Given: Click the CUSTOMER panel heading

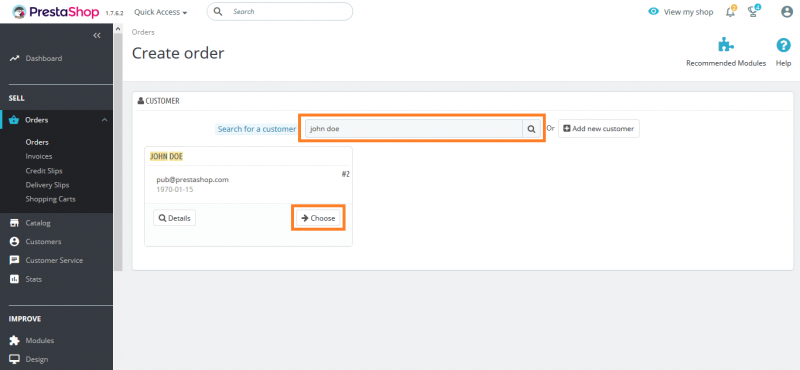Looking at the screenshot, I should point(158,101).
